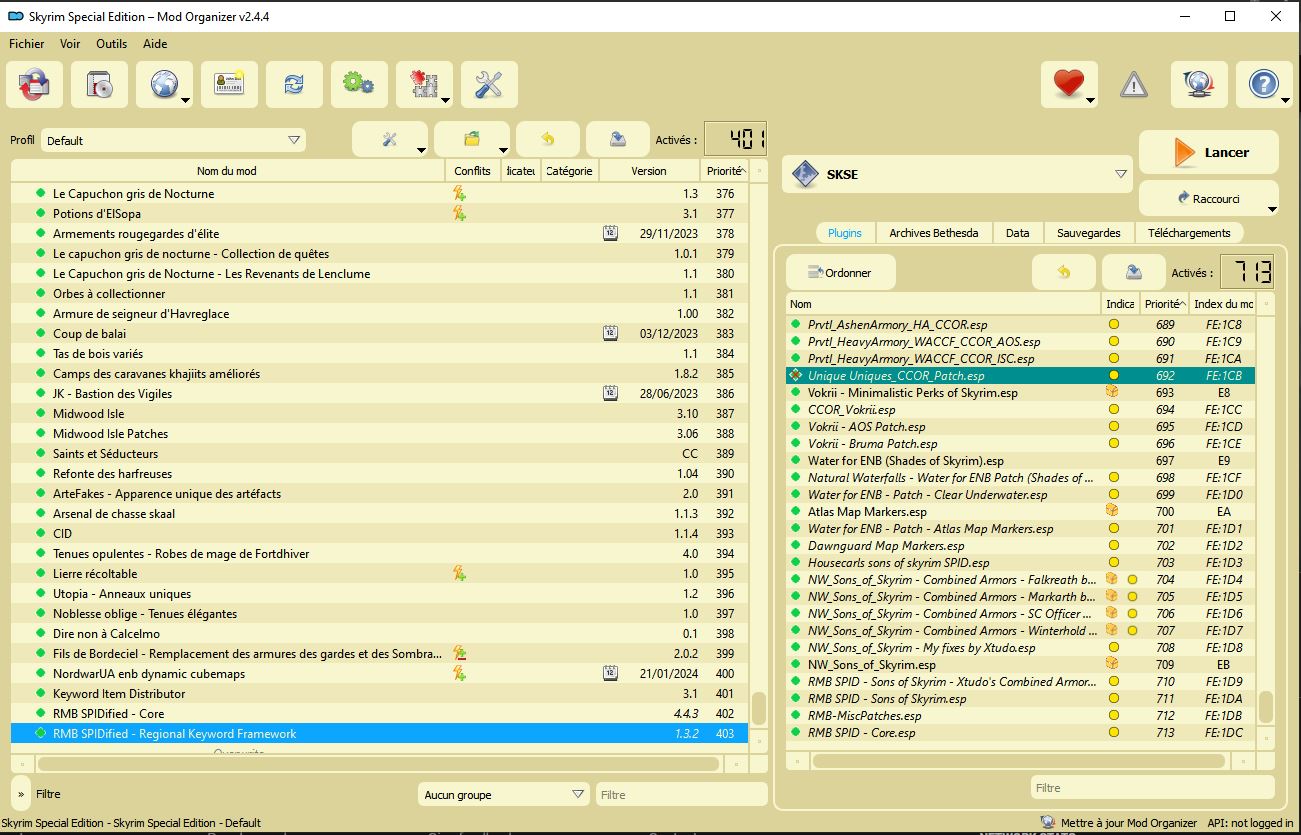Viewport: 1301px width, 835px height.
Task: Click mod list create backup icon
Action: point(618,140)
